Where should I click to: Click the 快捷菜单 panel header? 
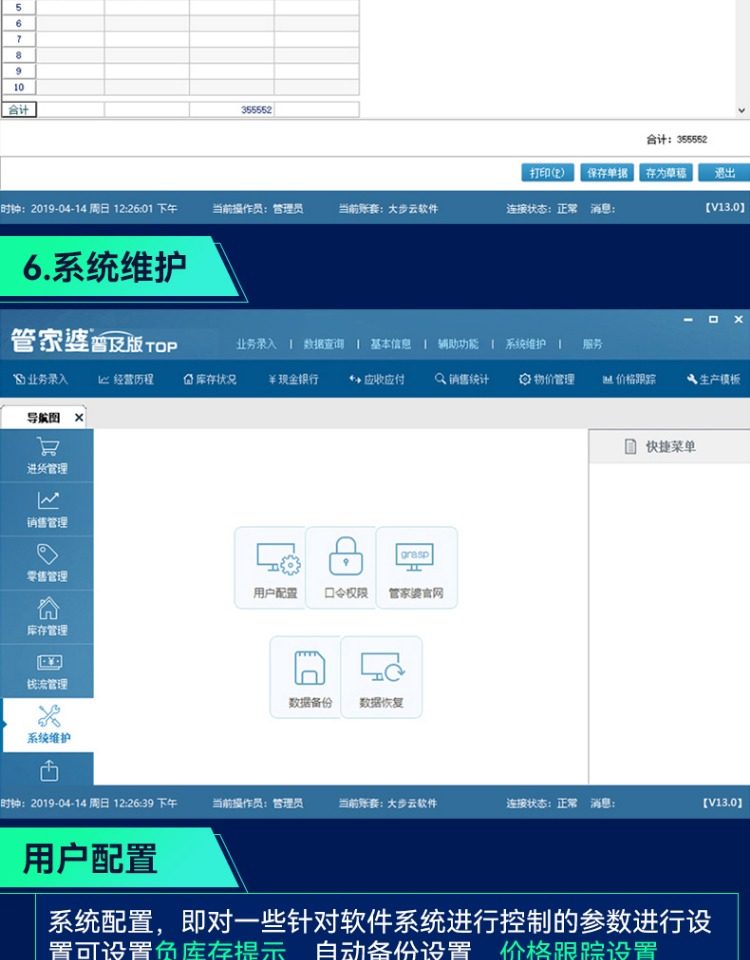tap(669, 446)
